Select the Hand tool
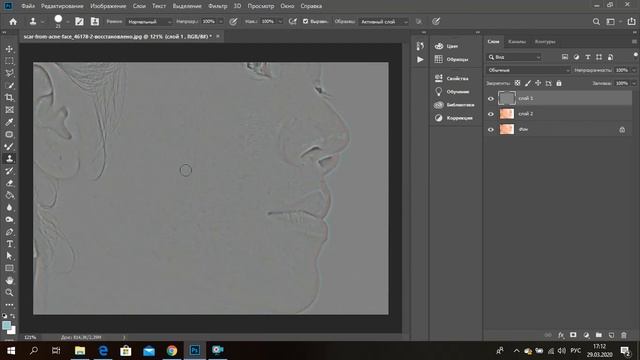The height and width of the screenshot is (360, 640). (x=9, y=280)
